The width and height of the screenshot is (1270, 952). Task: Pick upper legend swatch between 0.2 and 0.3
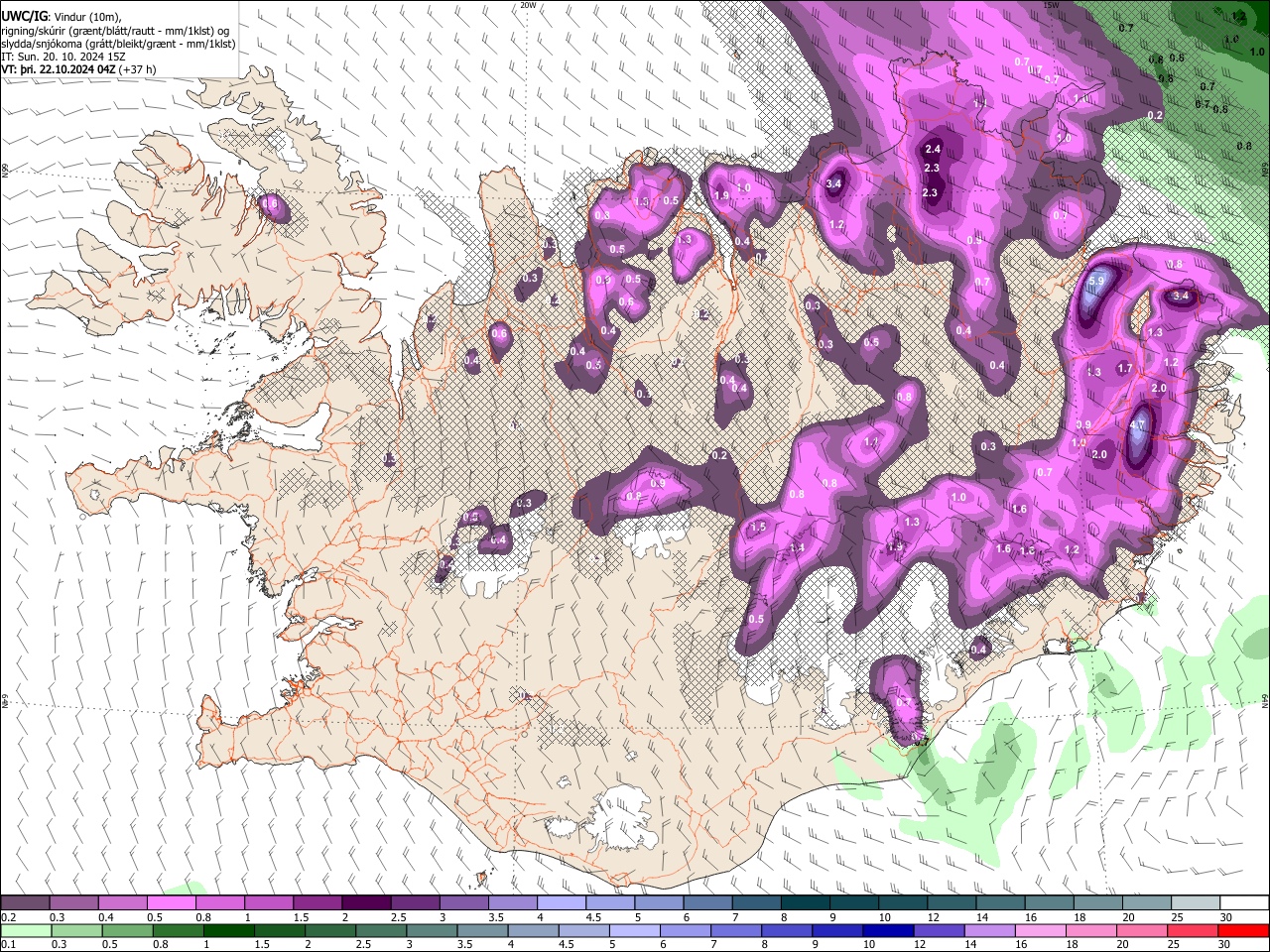pos(25,903)
